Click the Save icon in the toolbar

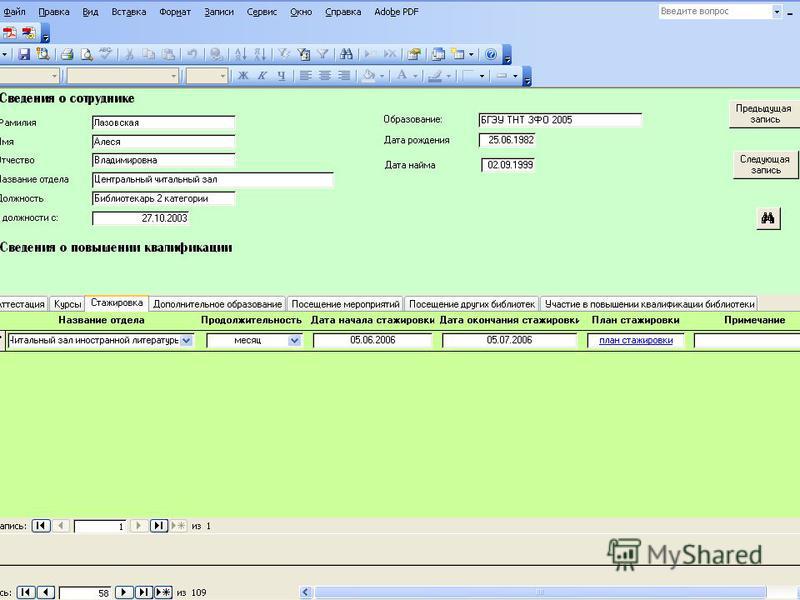24,54
